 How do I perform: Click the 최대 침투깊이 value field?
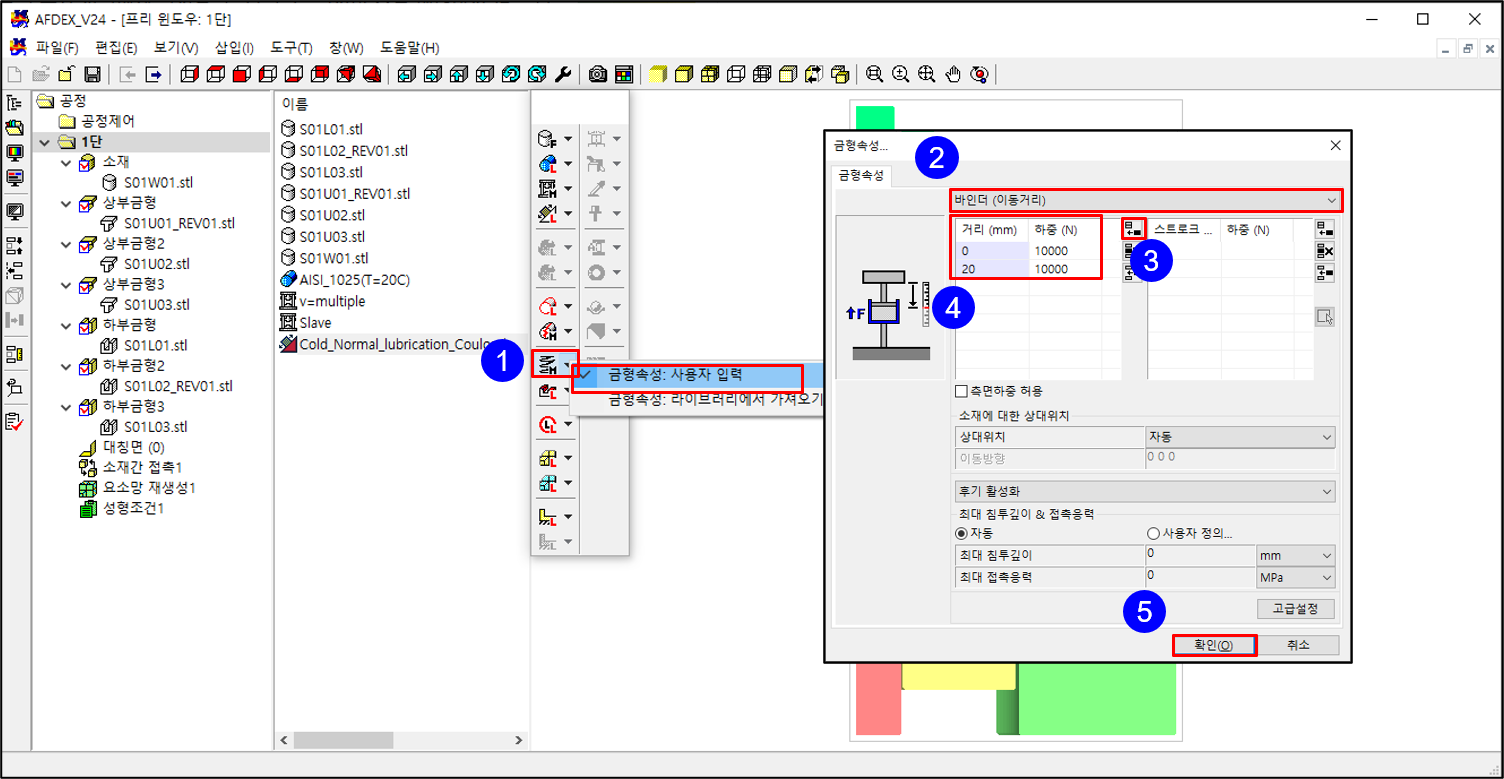click(1200, 555)
